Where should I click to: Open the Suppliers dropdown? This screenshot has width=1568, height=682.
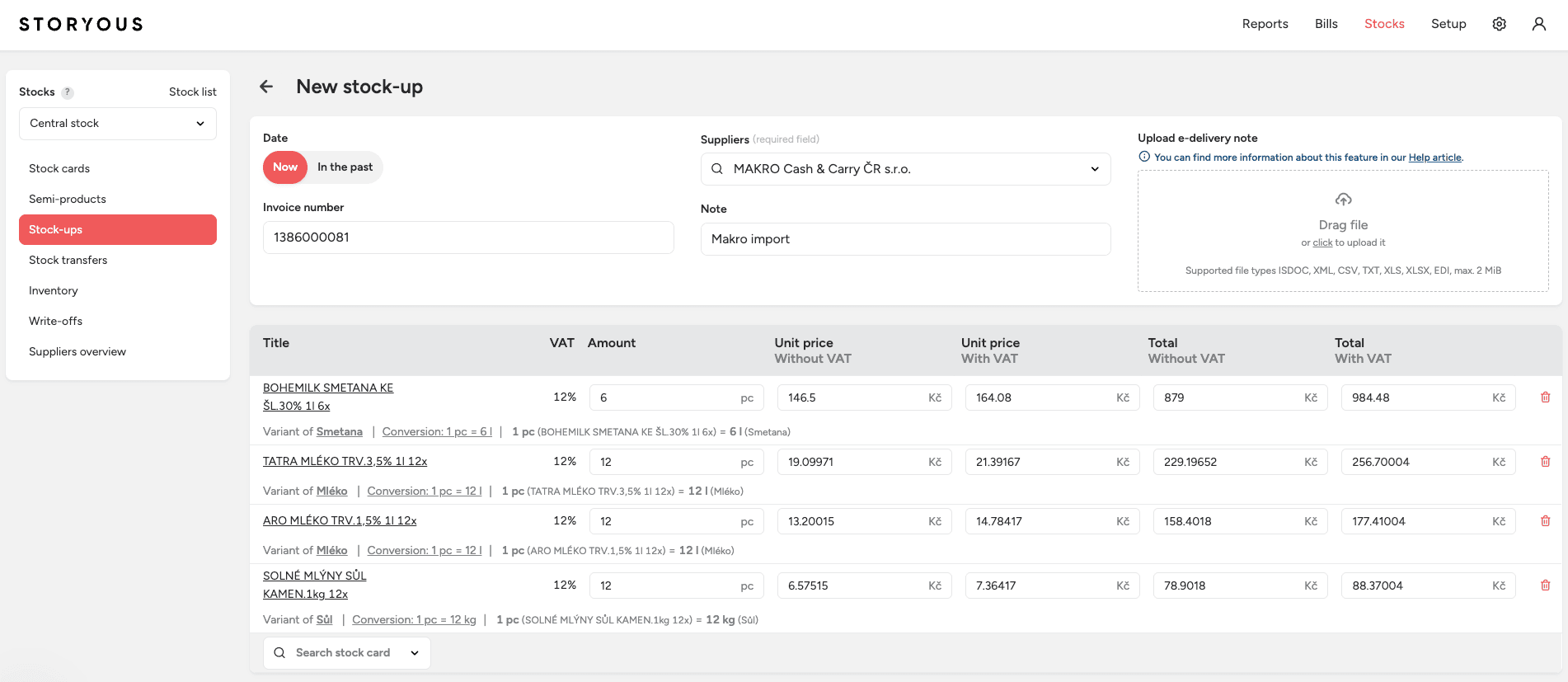click(x=905, y=169)
